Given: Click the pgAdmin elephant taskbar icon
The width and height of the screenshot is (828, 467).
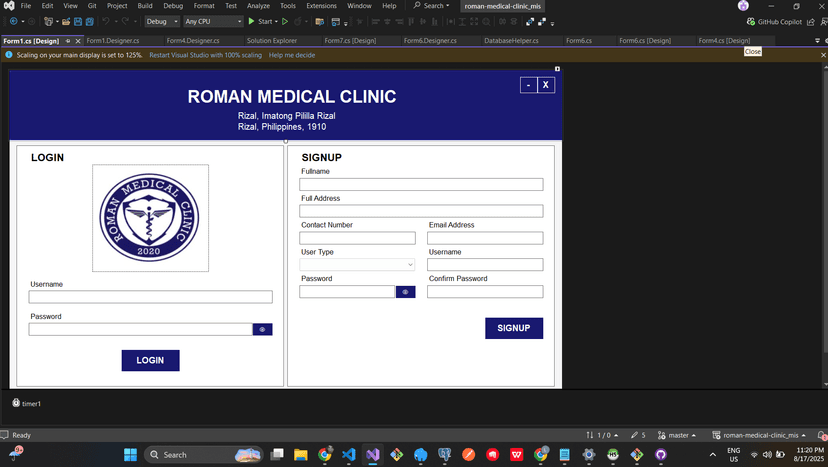Looking at the screenshot, I should [445, 454].
